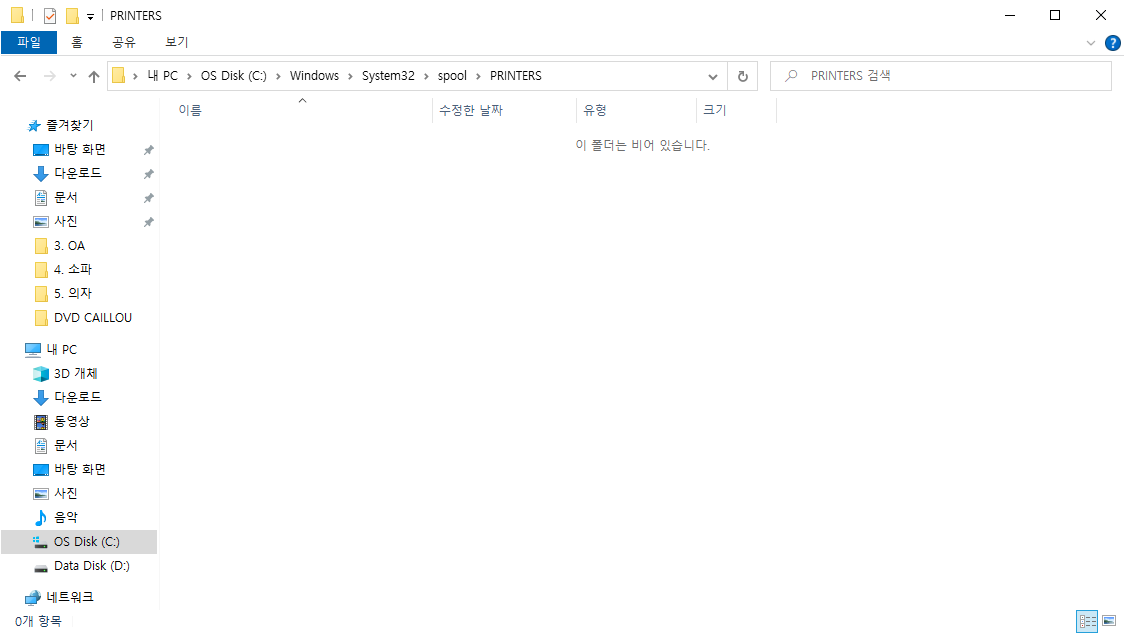Image resolution: width=1125 pixels, height=634 pixels.
Task: Open the Help question mark icon
Action: [1112, 43]
